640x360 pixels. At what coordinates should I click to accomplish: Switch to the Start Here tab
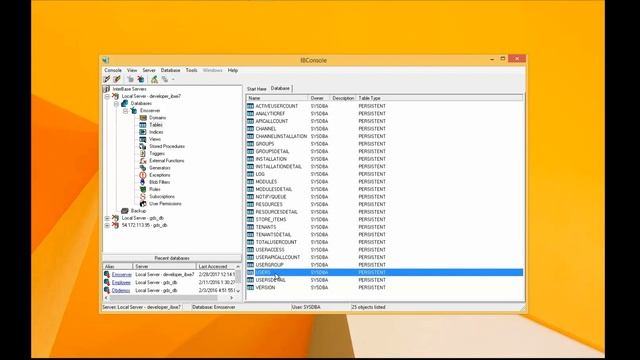(257, 89)
